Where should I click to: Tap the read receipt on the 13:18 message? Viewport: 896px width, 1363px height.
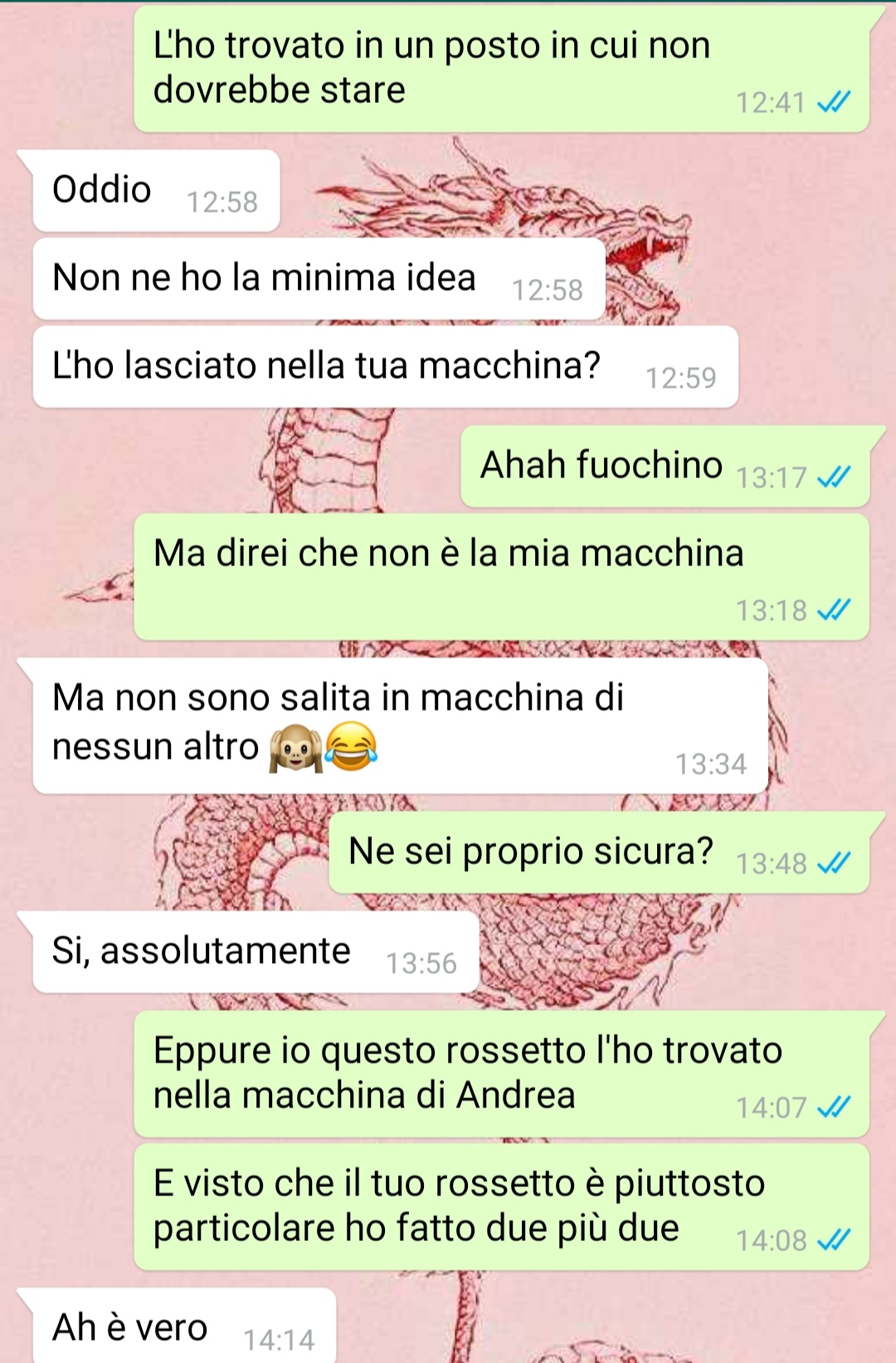[x=834, y=610]
